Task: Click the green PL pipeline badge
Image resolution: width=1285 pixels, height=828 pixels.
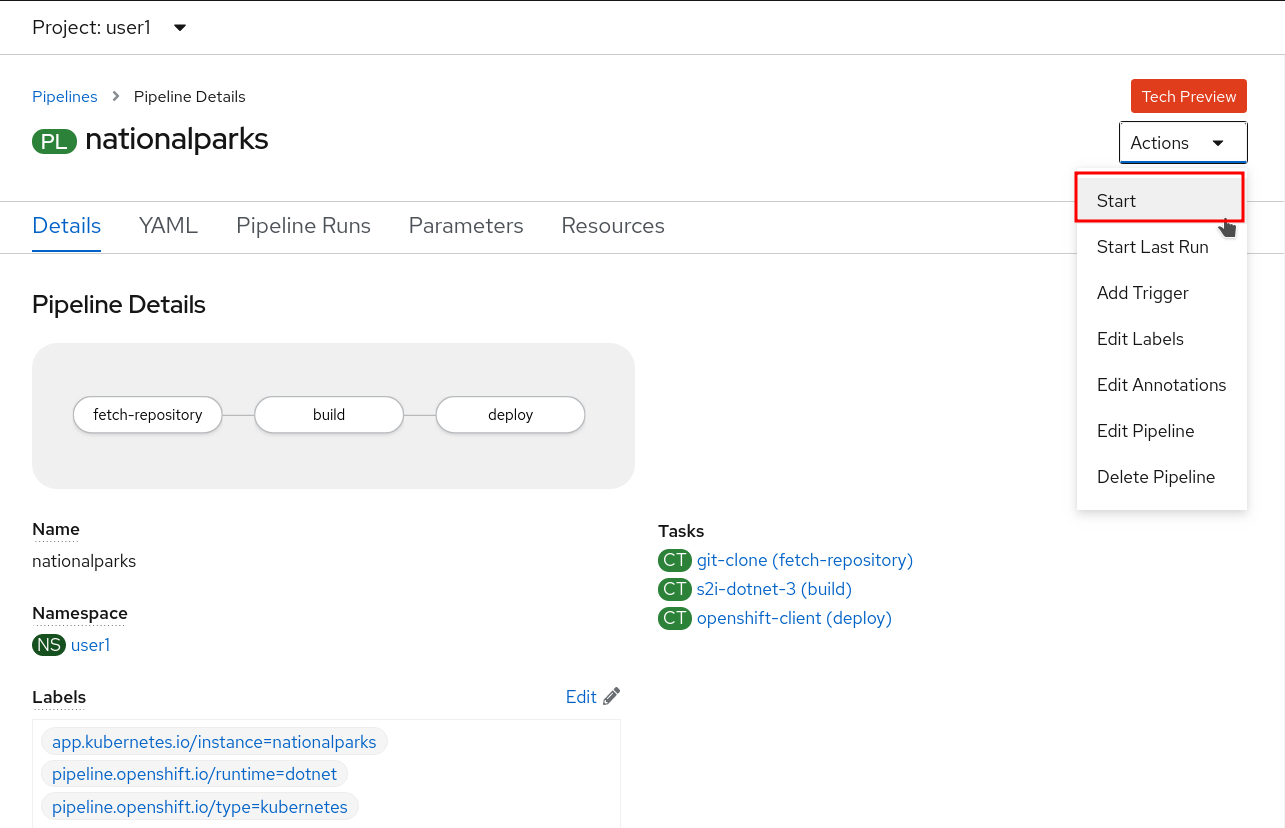Action: coord(54,140)
